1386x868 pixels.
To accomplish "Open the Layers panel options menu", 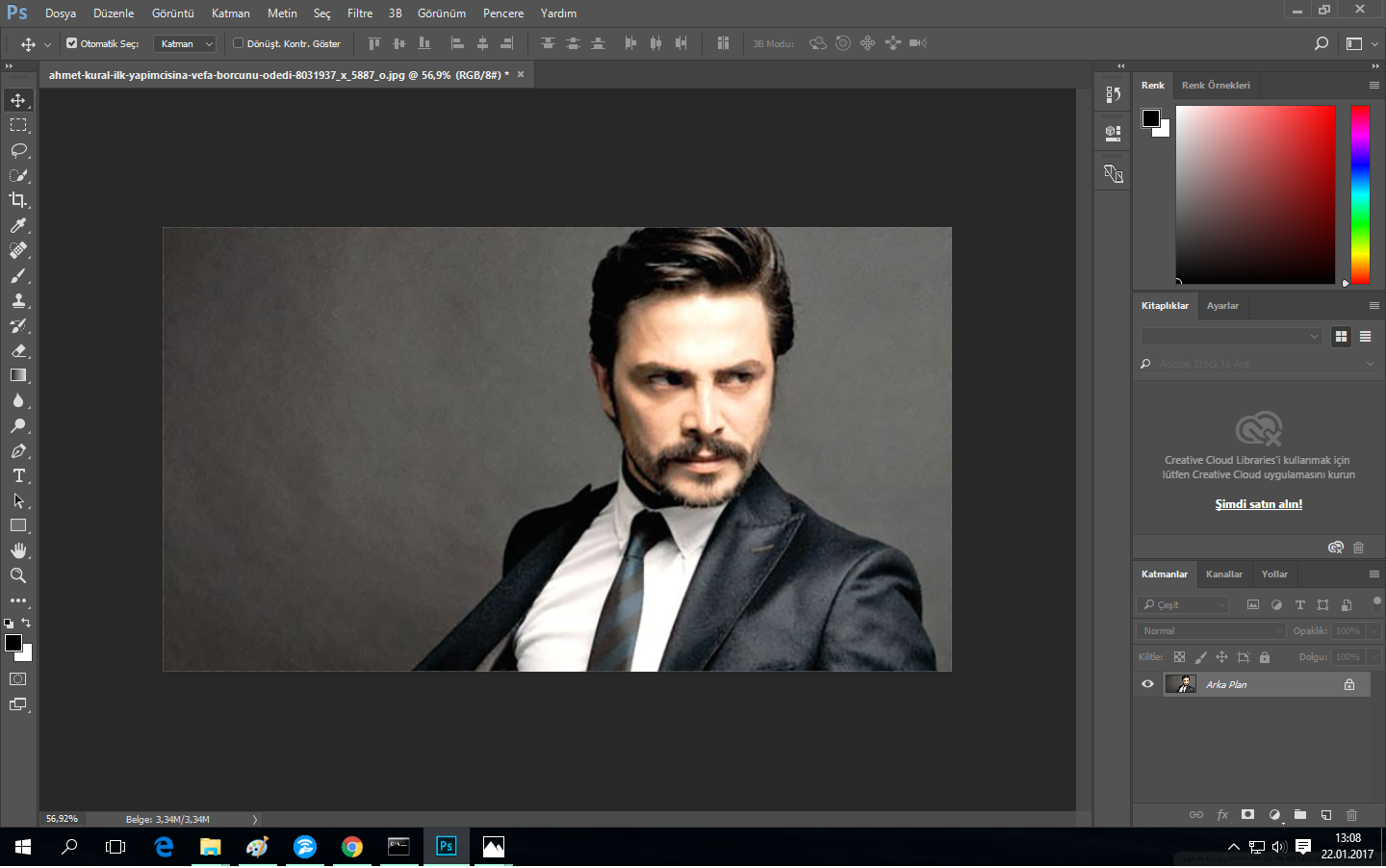I will pyautogui.click(x=1373, y=574).
